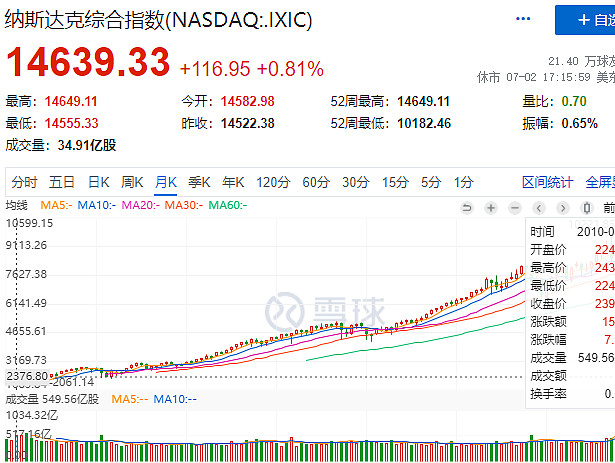Image resolution: width=615 pixels, height=463 pixels.
Task: Open 区间统计 interval statistics
Action: (x=548, y=182)
